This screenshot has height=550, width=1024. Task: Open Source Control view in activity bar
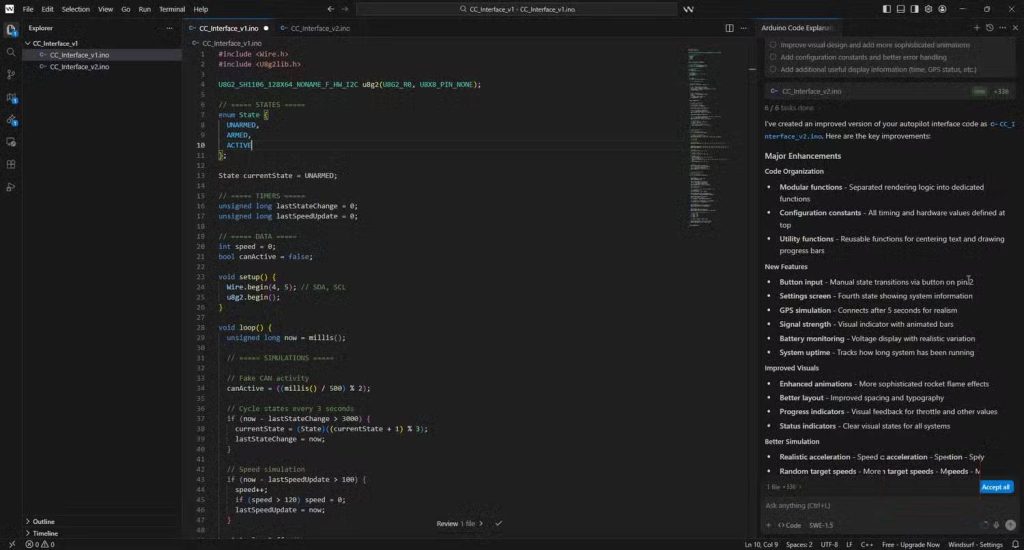[11, 74]
